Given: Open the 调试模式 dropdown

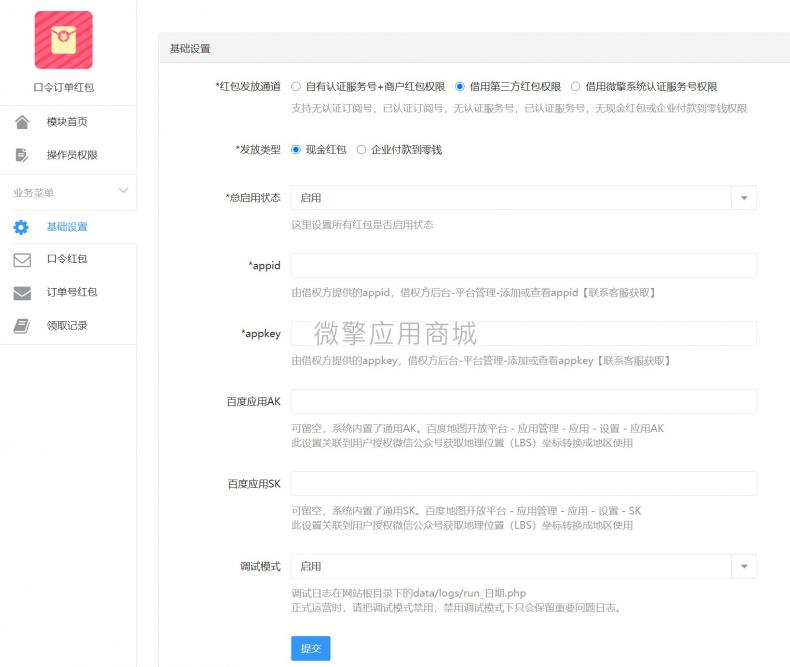Looking at the screenshot, I should [x=523, y=567].
